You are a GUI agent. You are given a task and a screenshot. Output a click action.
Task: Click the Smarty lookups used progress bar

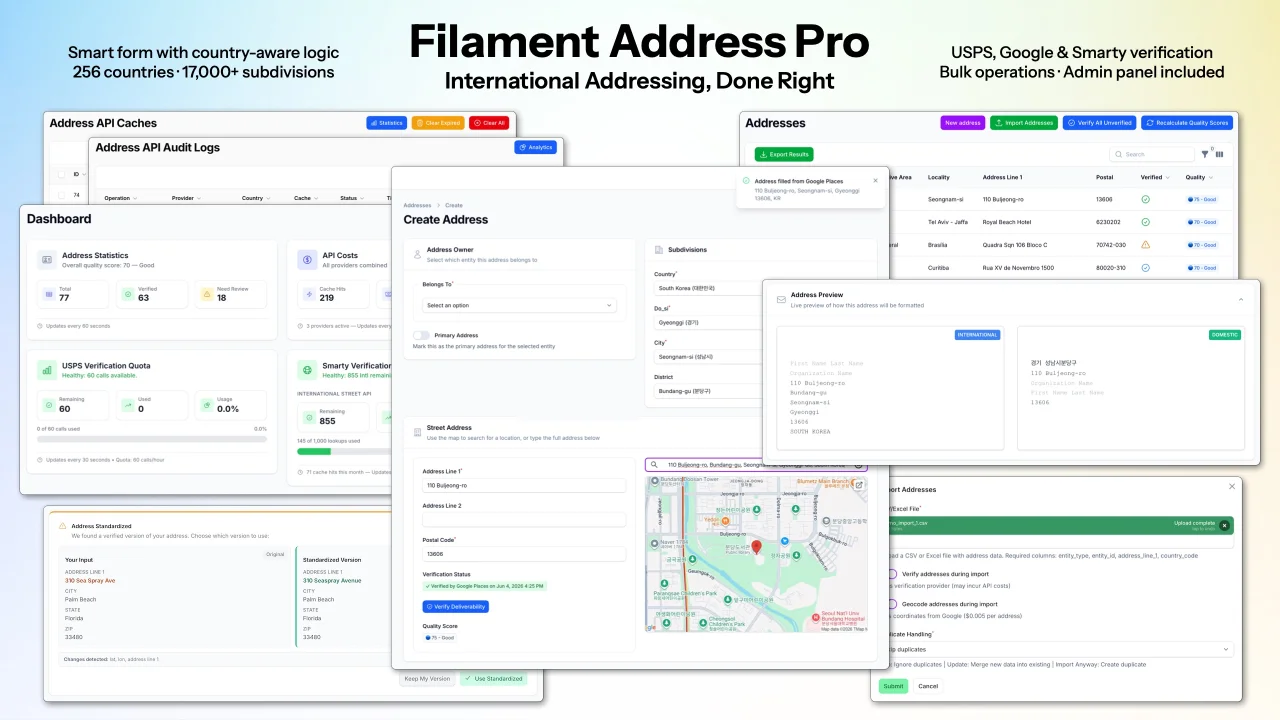tap(343, 451)
